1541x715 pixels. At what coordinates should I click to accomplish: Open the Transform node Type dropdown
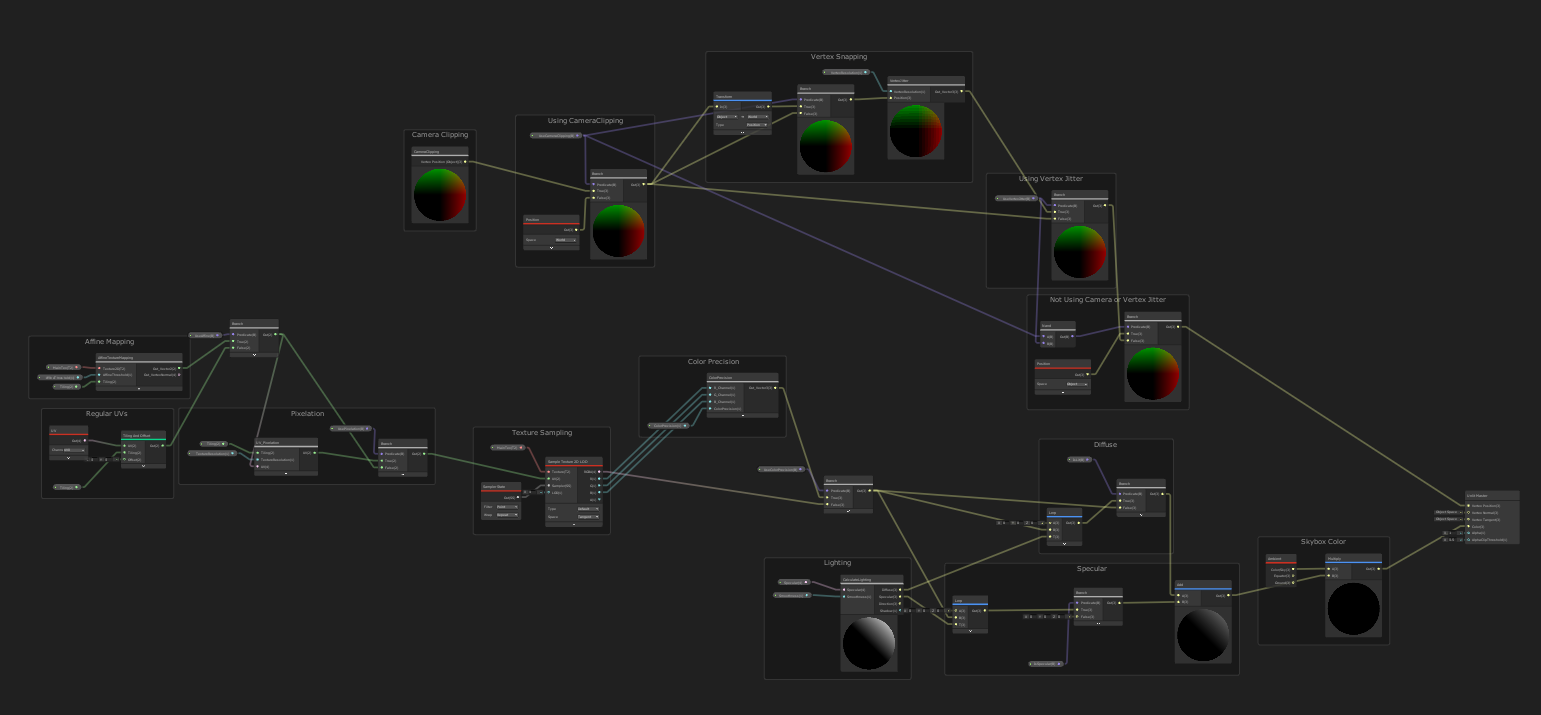[x=757, y=125]
